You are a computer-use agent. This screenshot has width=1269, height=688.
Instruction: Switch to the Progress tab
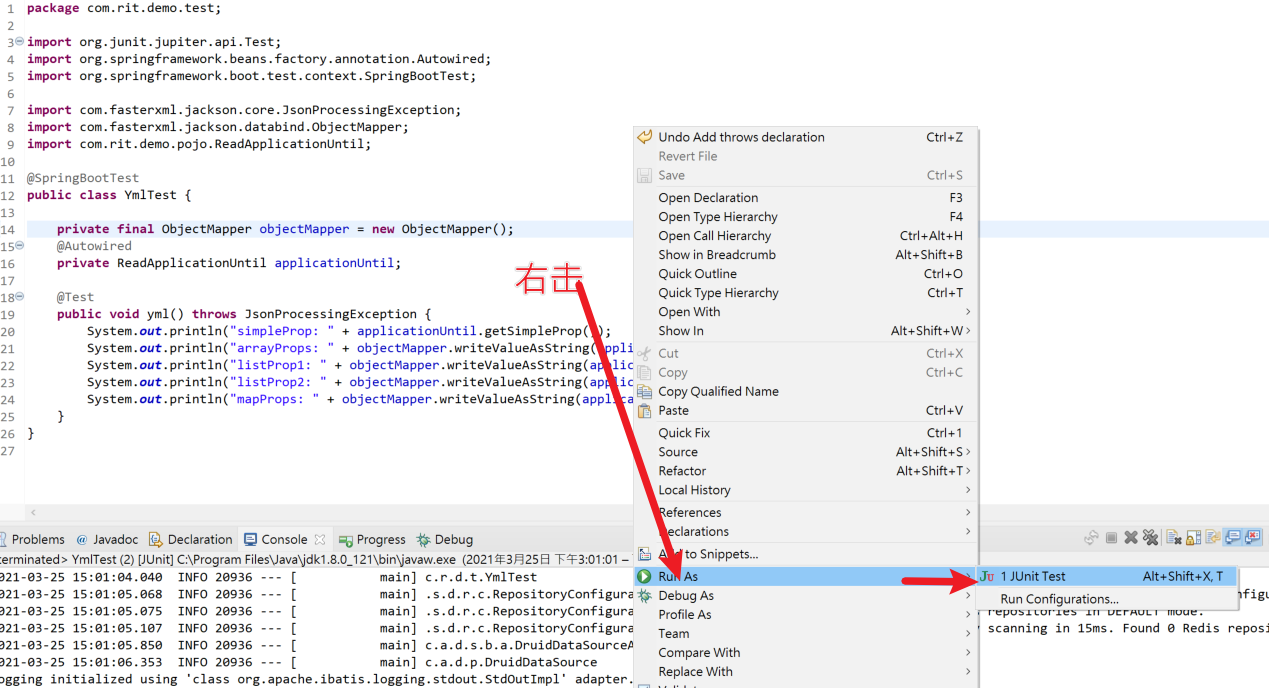click(x=373, y=539)
